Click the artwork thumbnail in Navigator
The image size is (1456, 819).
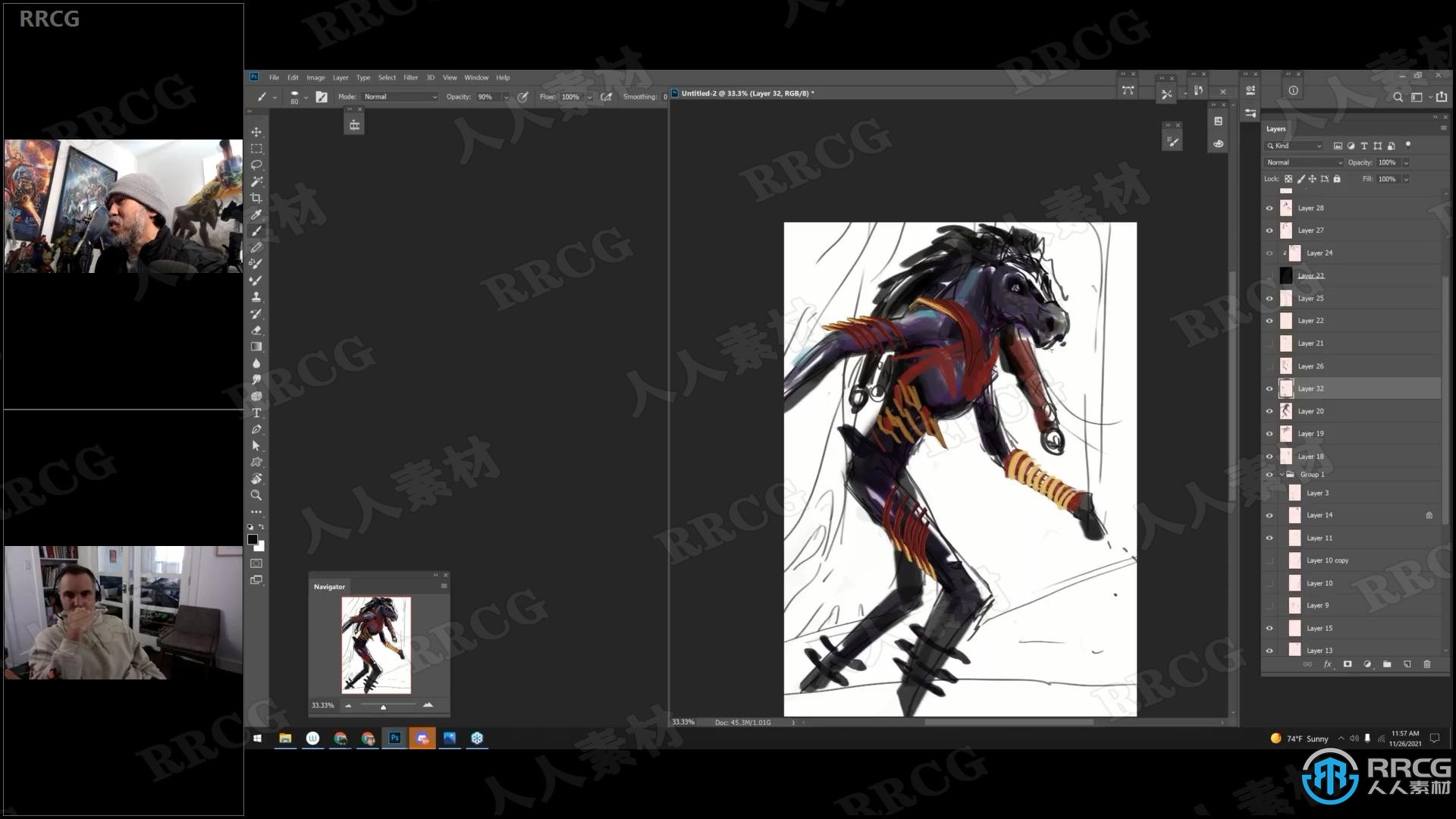coord(375,644)
